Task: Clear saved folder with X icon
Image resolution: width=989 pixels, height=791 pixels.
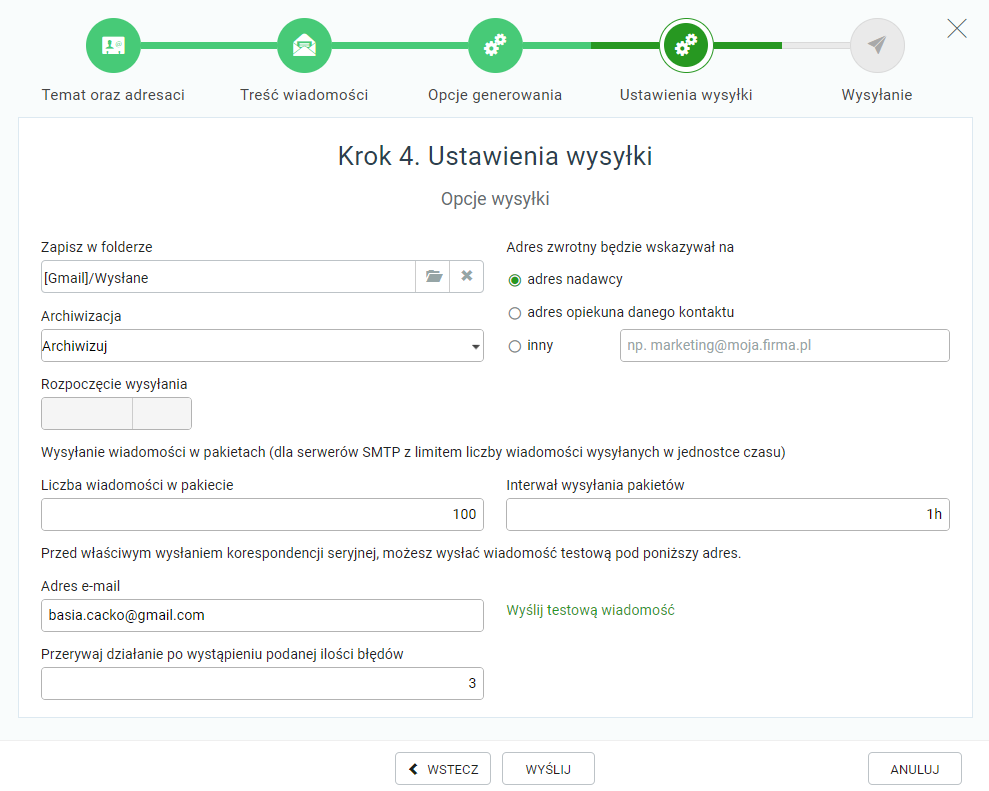Action: (467, 276)
